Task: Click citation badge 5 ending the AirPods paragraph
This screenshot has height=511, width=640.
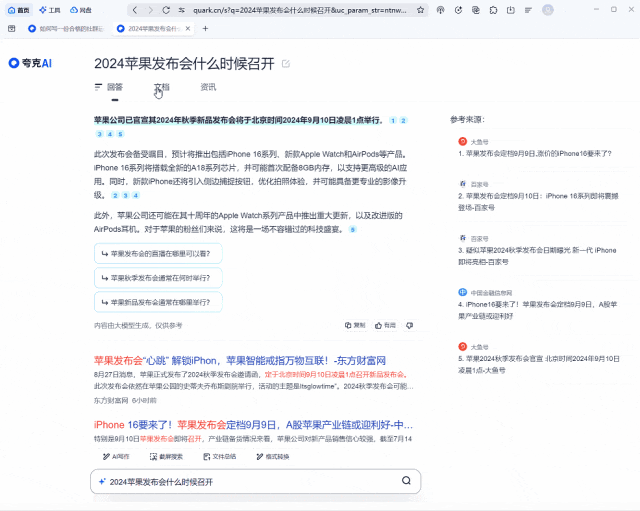Action: pos(353,229)
